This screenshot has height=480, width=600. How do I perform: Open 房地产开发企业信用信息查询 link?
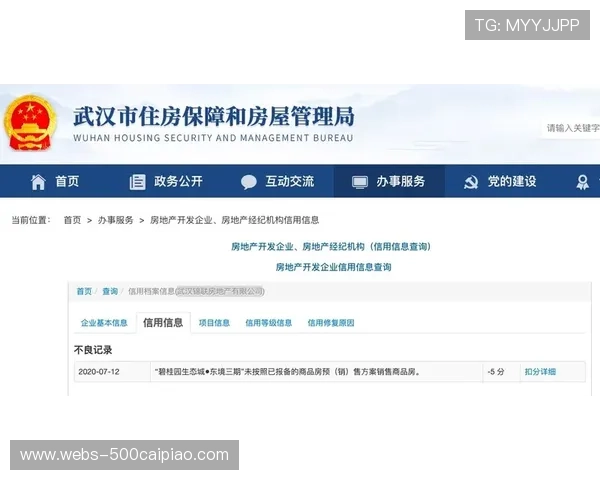click(333, 267)
